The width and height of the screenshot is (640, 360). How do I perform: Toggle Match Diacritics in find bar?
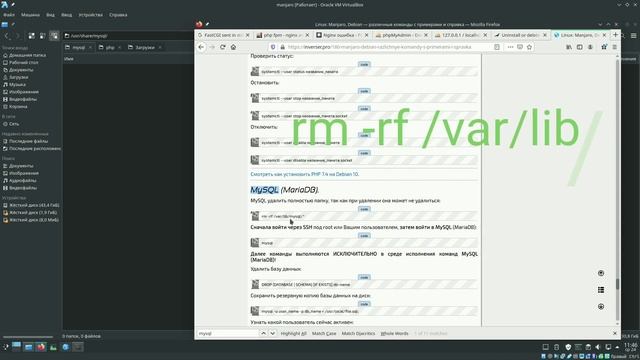tap(358, 333)
